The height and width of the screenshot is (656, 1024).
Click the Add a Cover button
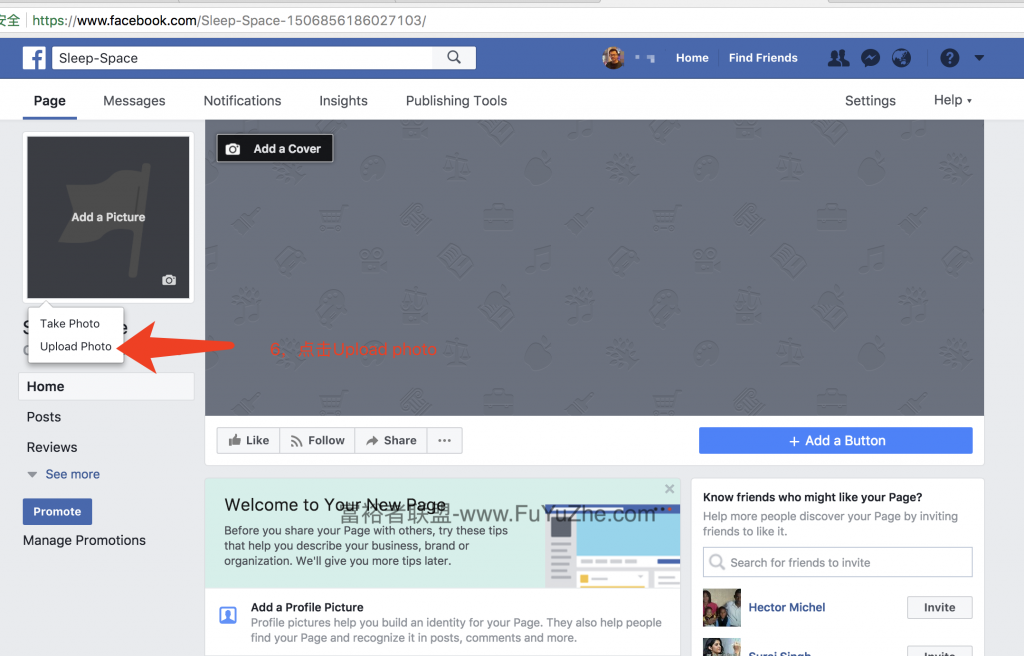pyautogui.click(x=275, y=148)
